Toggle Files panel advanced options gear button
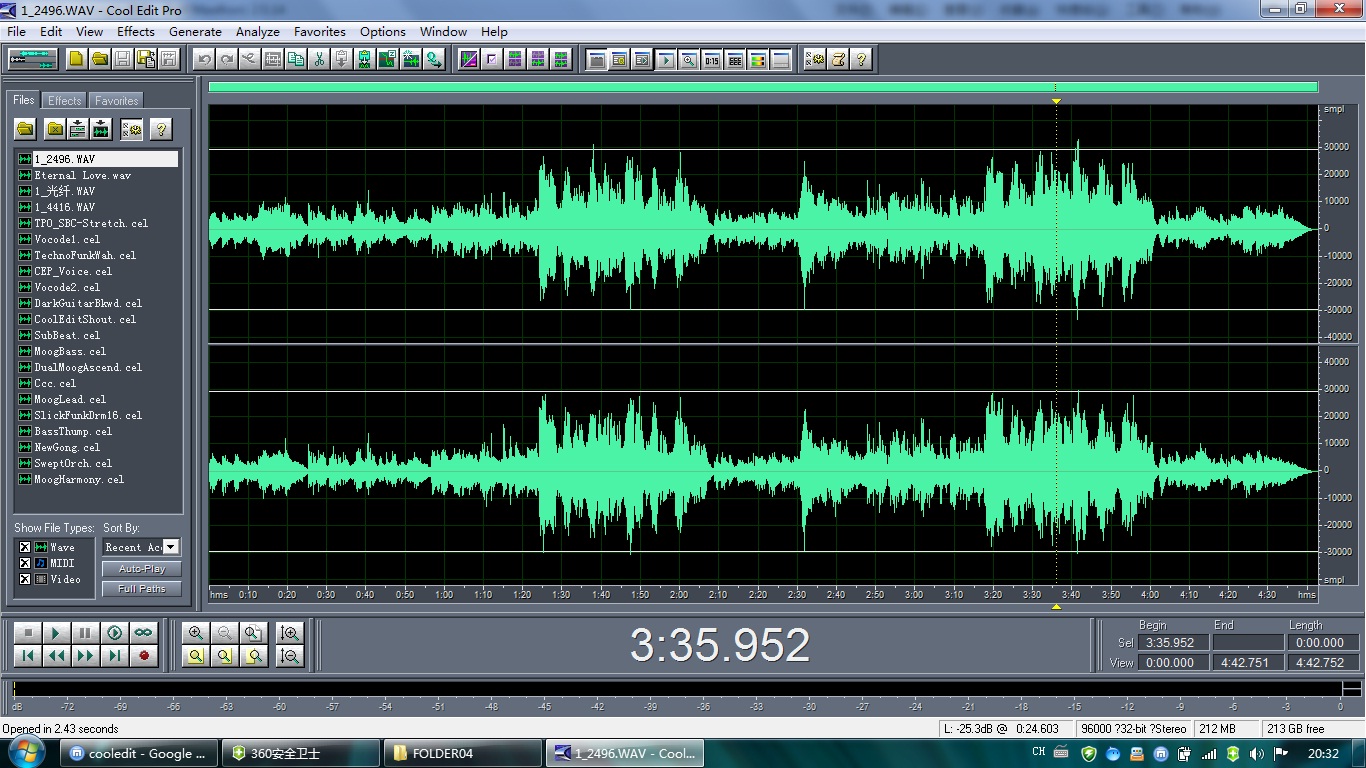 click(x=131, y=128)
